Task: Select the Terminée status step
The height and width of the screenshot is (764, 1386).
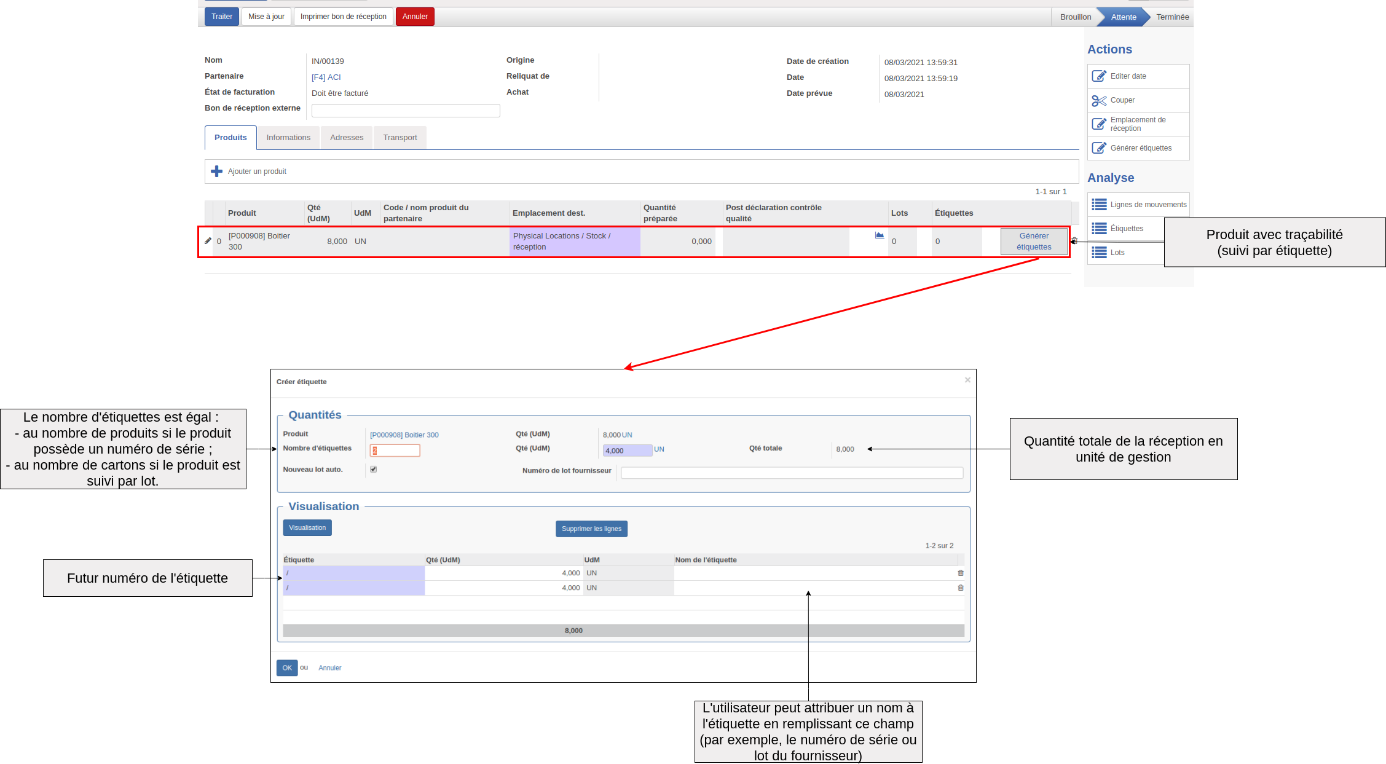Action: pos(1172,17)
